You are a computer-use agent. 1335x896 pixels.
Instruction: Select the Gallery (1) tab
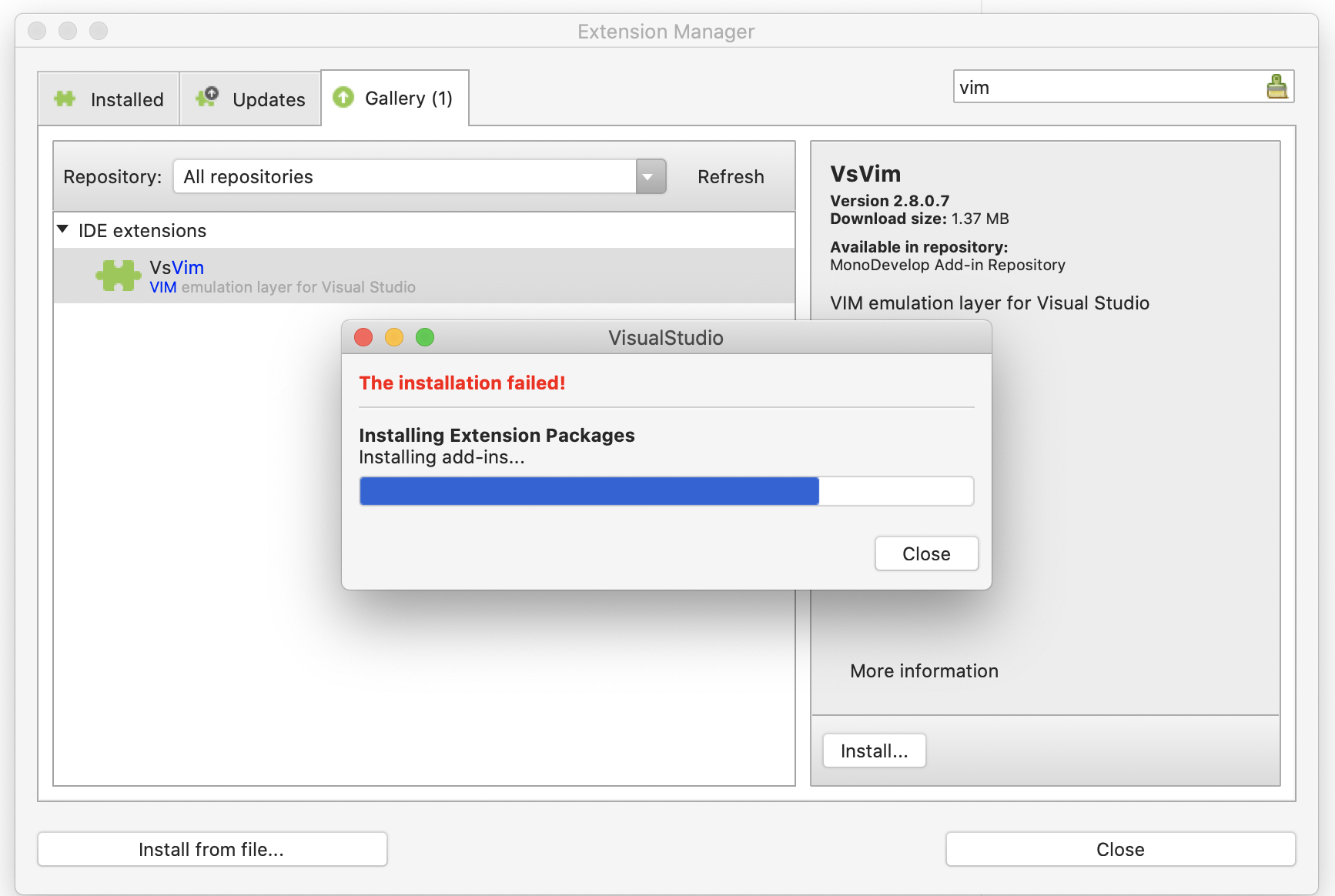(x=395, y=98)
